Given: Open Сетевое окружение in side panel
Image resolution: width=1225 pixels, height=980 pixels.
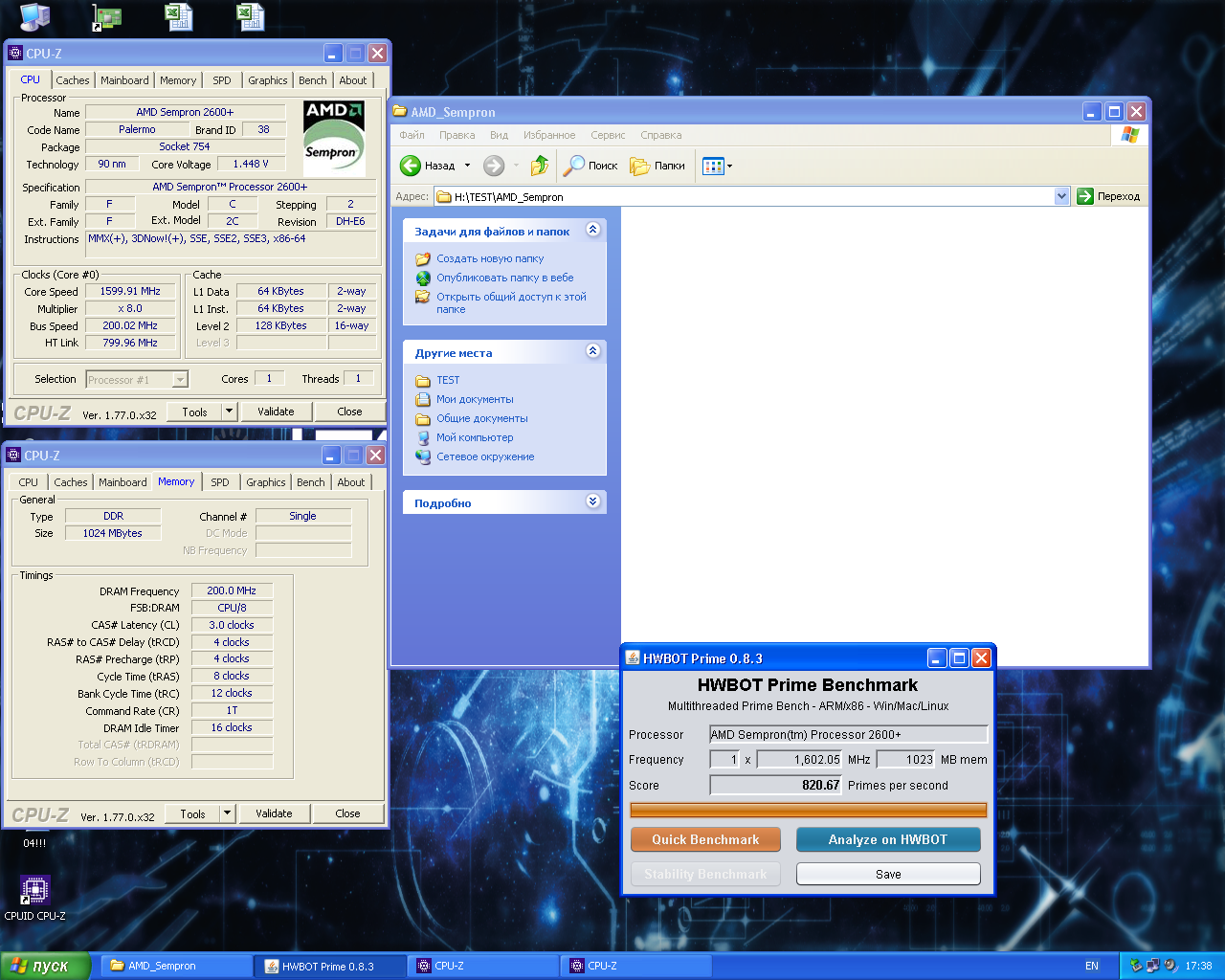Looking at the screenshot, I should coord(485,457).
